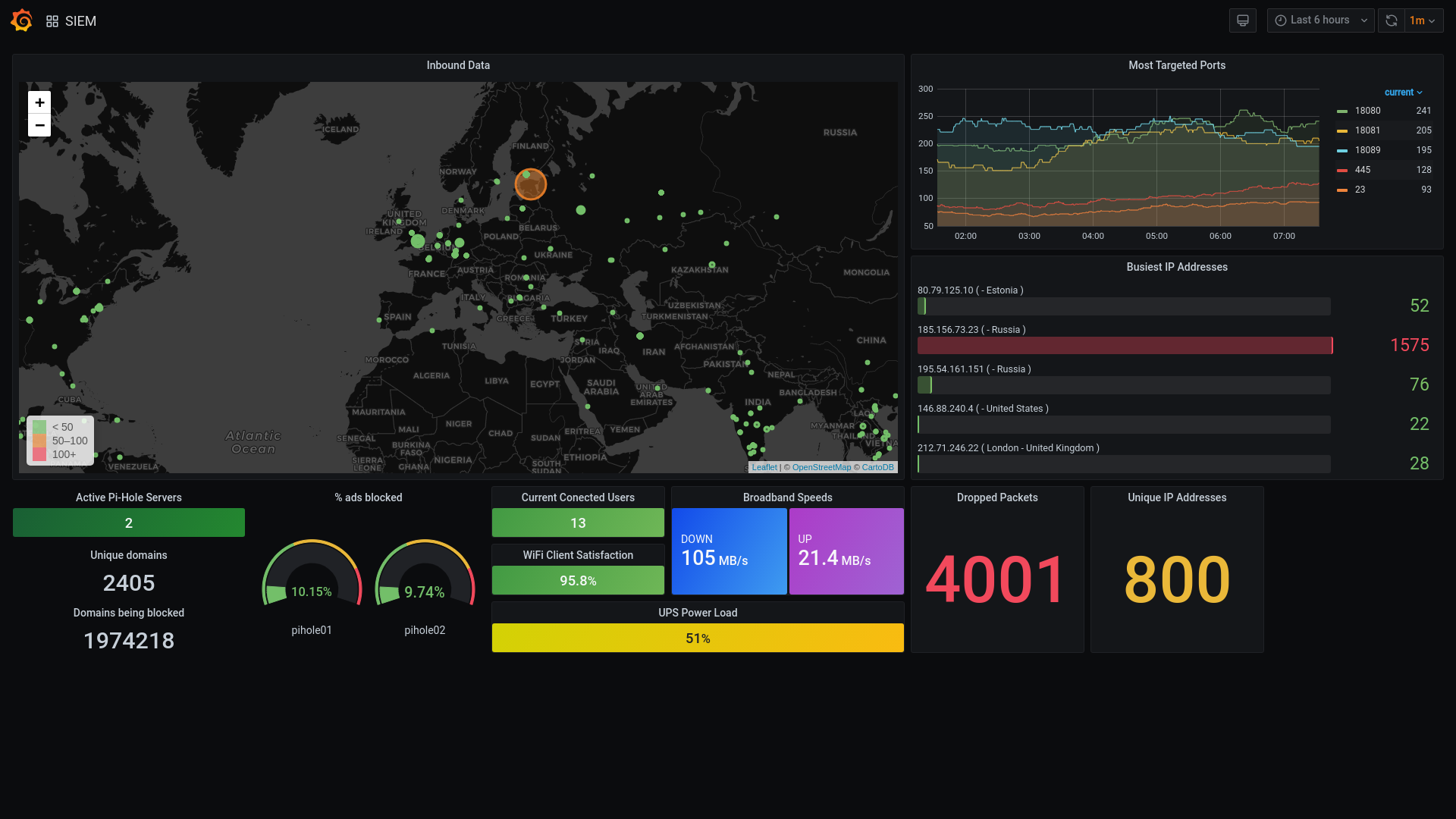Click the 18089 legend color swatch
Screen dimensions: 1456x819
[x=1342, y=150]
